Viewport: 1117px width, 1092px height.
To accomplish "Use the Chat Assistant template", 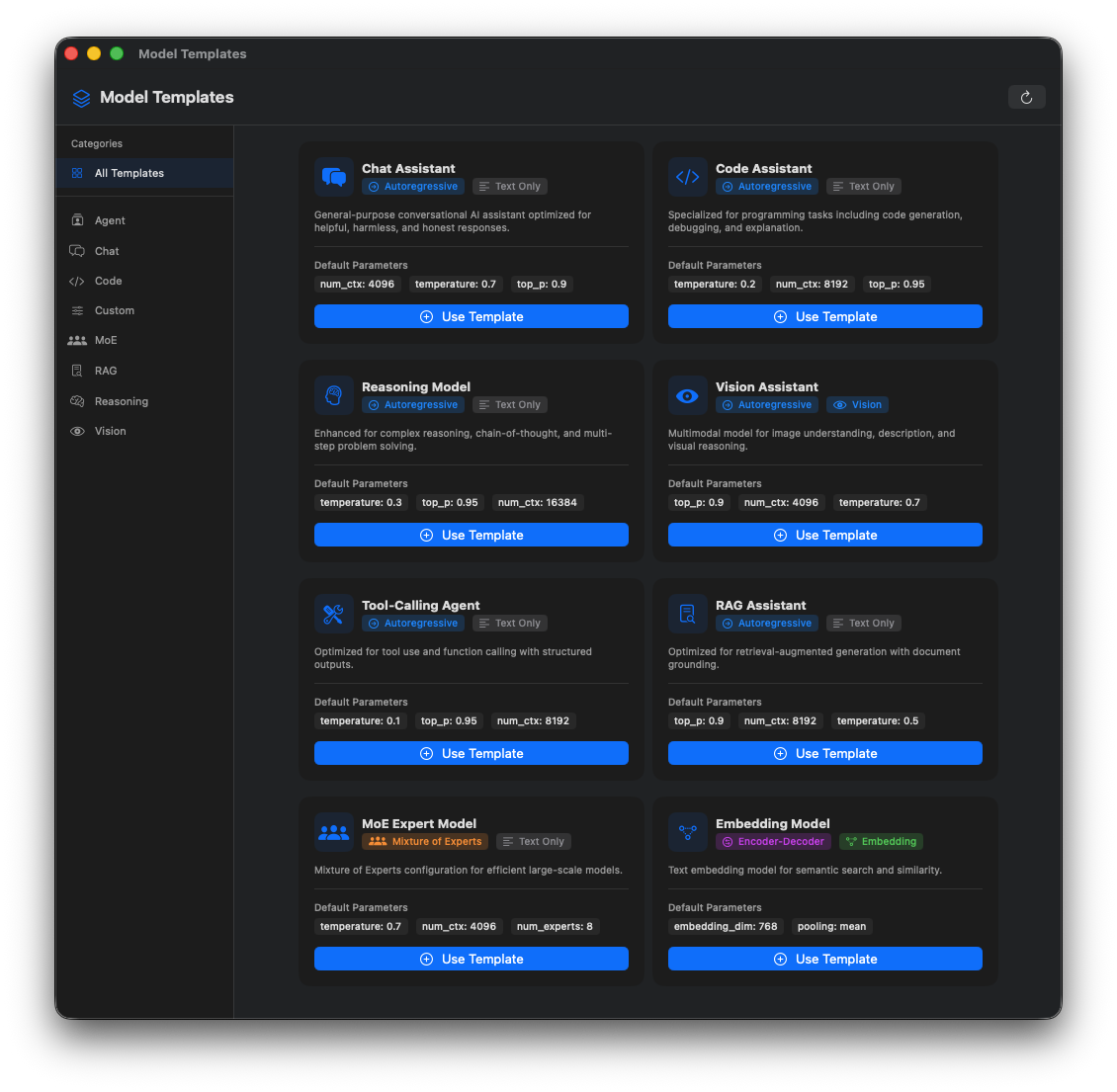I will coord(472,316).
